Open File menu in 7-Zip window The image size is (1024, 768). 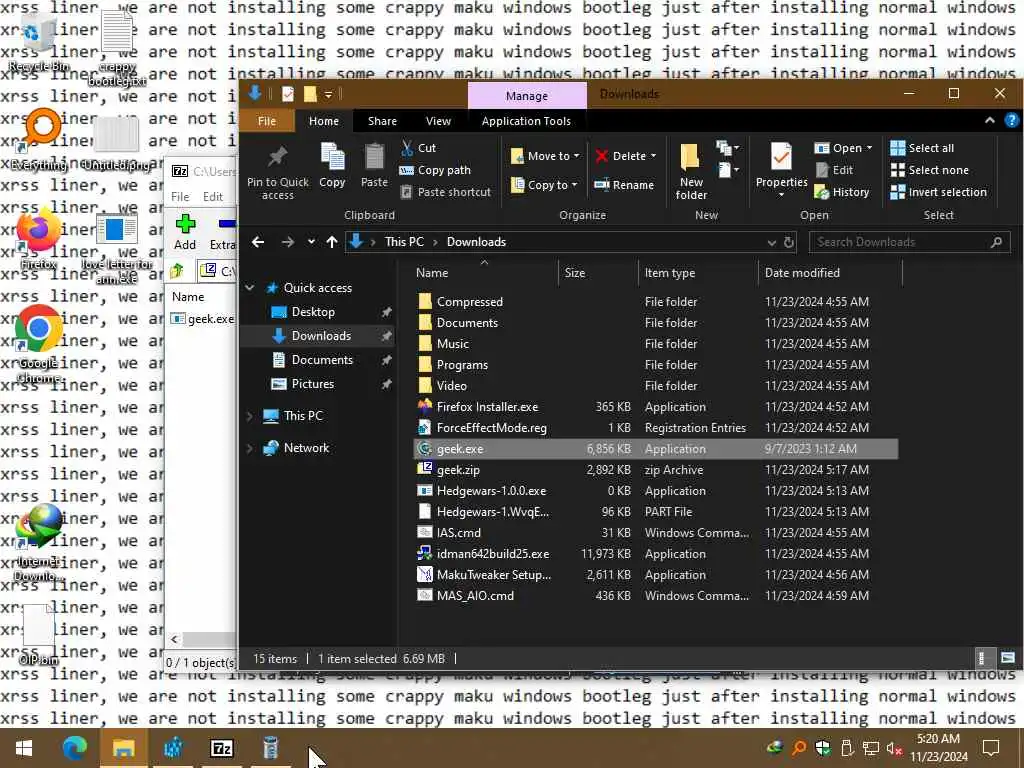click(x=180, y=197)
